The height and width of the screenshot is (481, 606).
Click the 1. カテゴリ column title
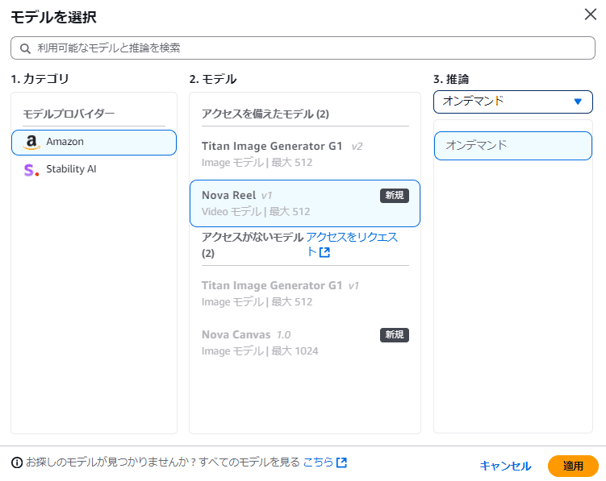click(x=40, y=79)
